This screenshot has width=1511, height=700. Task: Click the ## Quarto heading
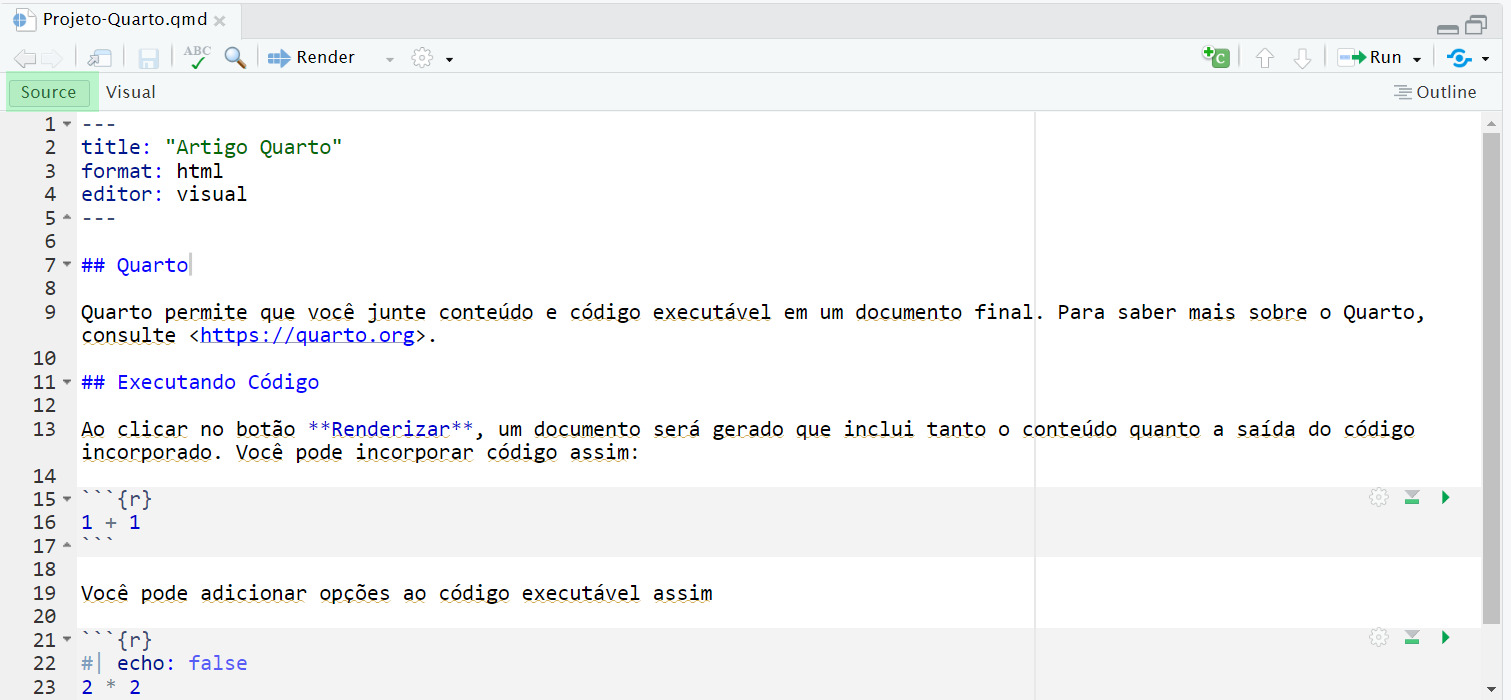[135, 265]
